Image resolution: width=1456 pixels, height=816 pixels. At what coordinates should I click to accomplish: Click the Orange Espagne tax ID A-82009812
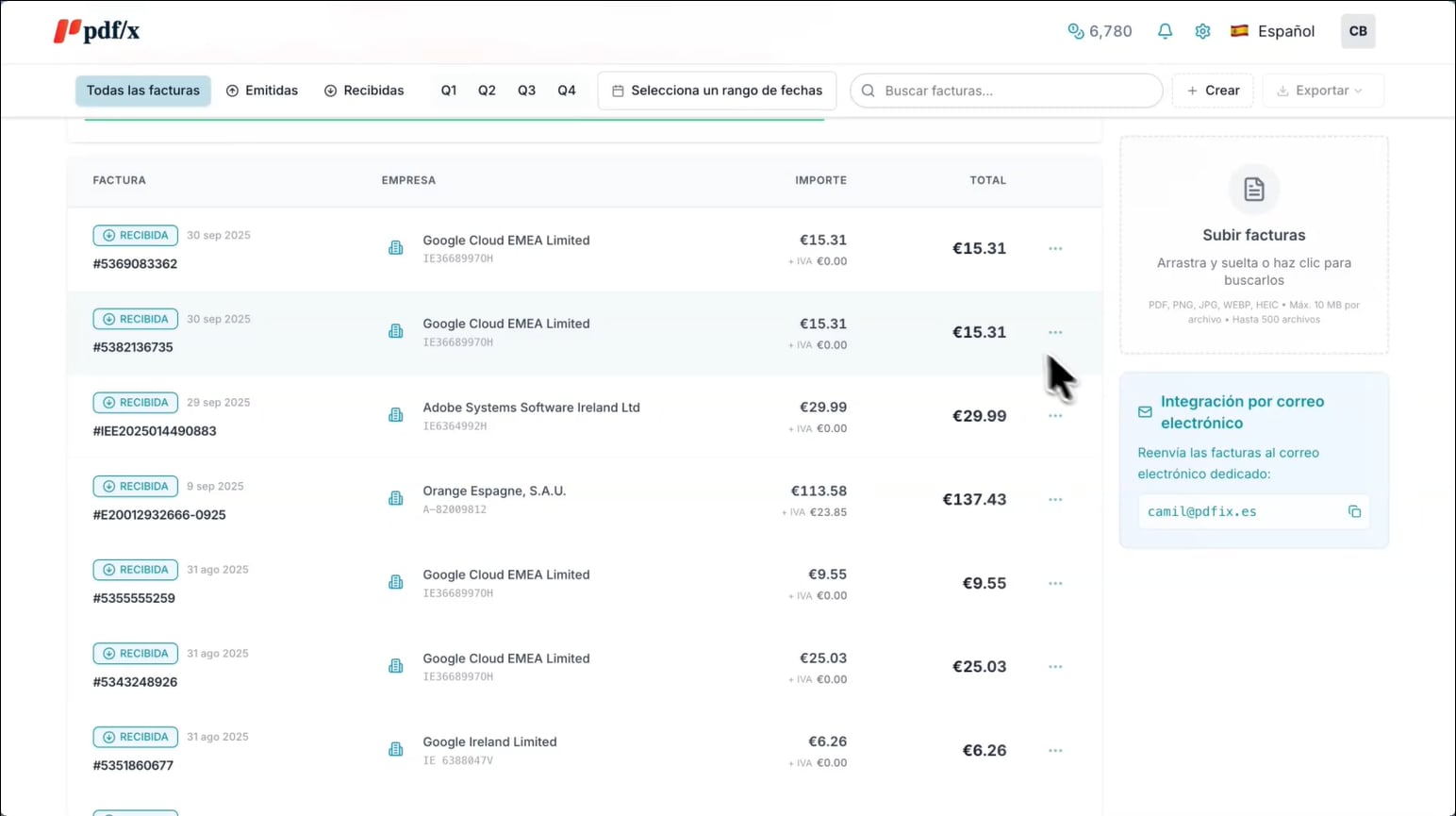(x=455, y=509)
